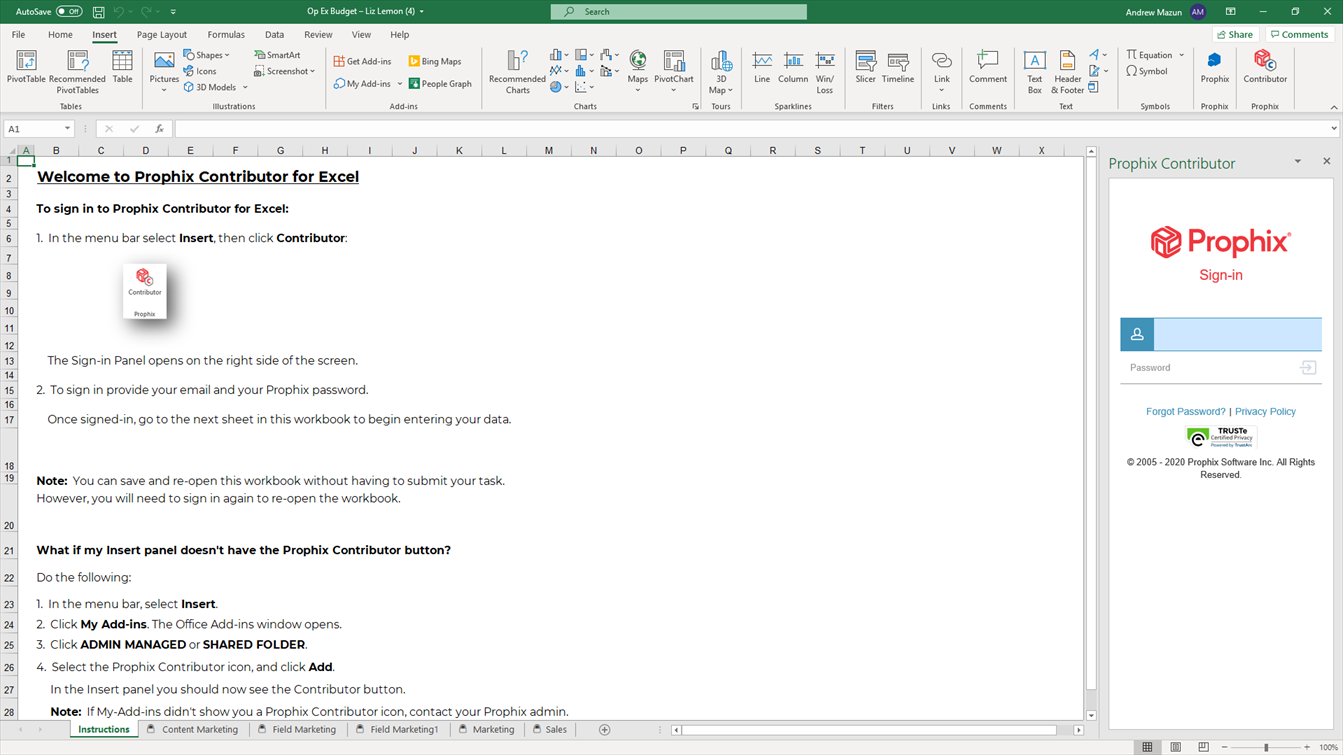This screenshot has height=755, width=1343.
Task: Switch to Normal view in the status bar
Action: tap(1147, 747)
